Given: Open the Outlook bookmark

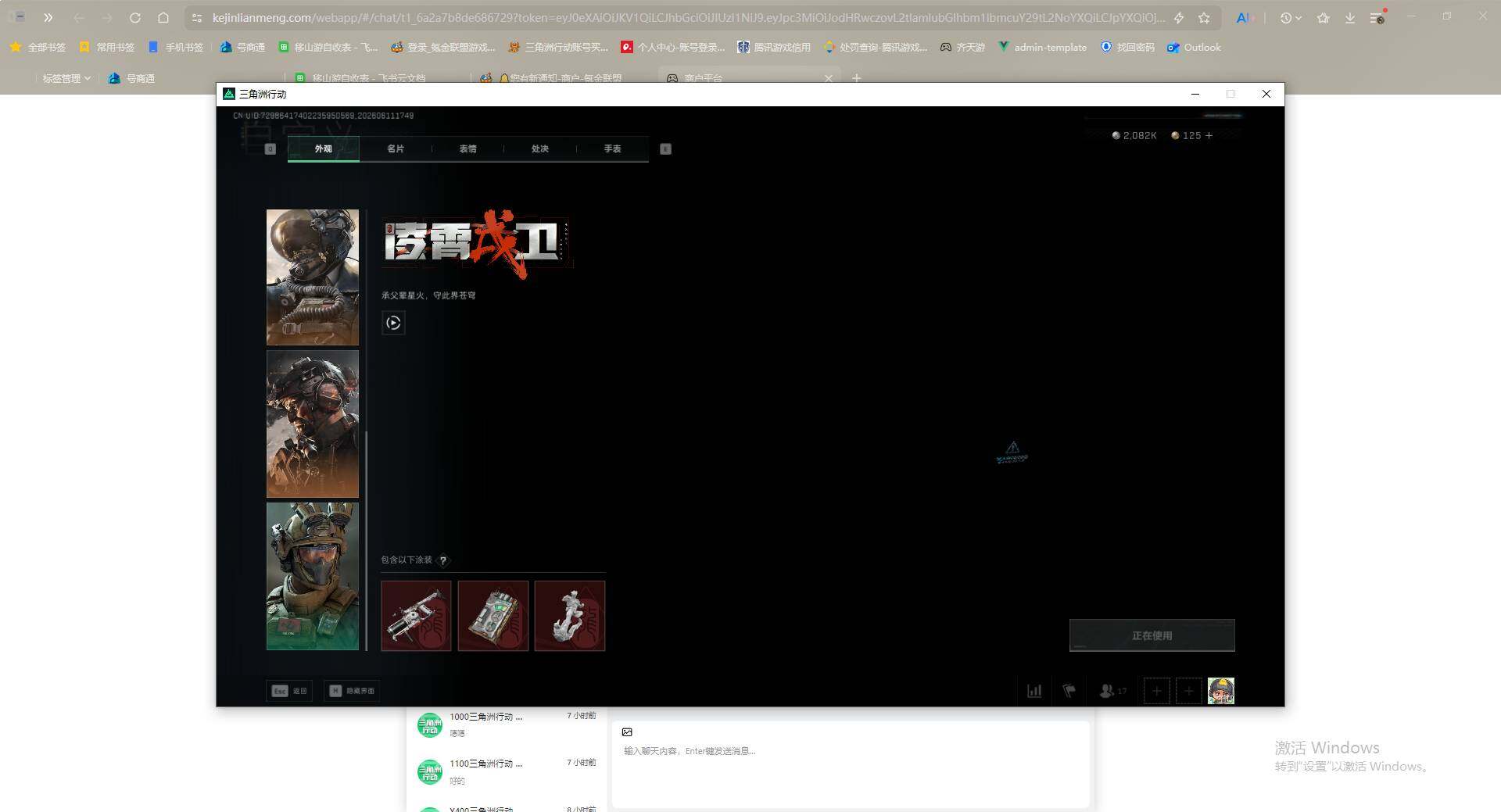Looking at the screenshot, I should (1194, 47).
